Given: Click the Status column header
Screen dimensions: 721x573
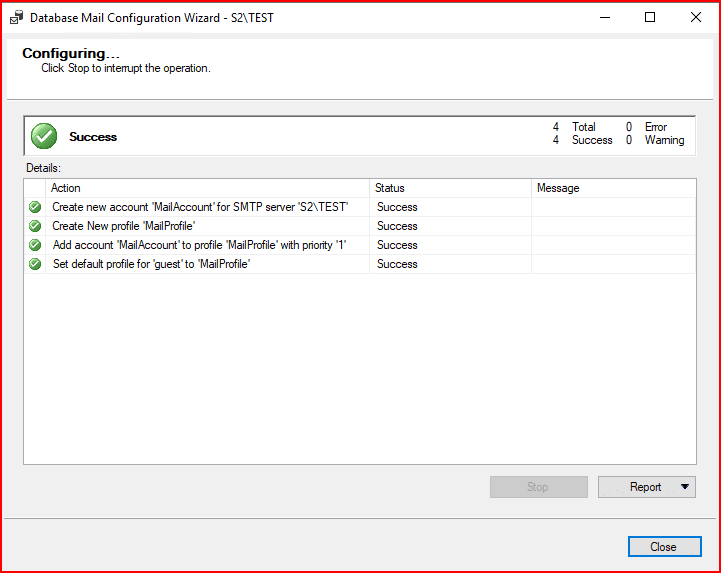Looking at the screenshot, I should point(450,188).
